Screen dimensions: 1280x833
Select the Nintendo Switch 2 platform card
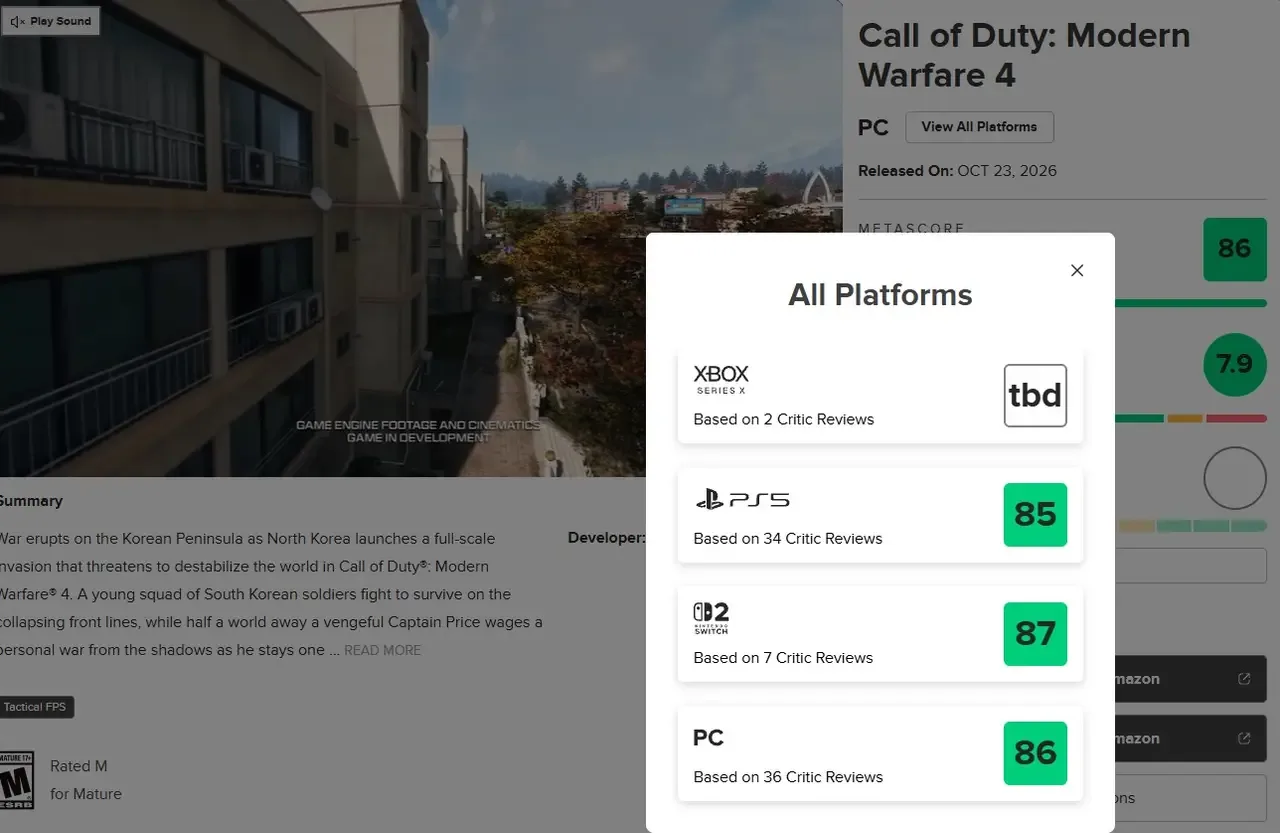tap(880, 634)
